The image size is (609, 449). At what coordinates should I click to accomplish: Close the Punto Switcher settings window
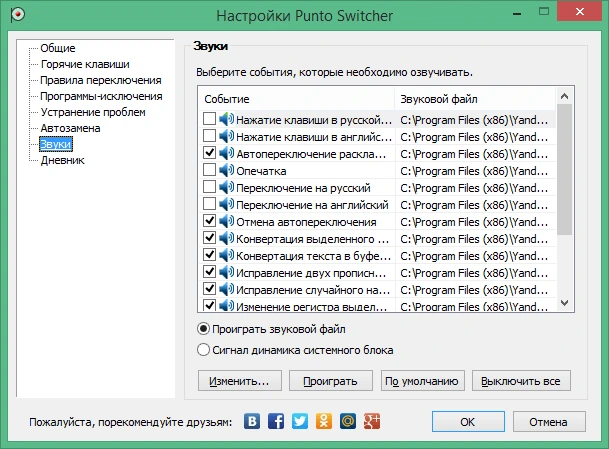pos(580,12)
